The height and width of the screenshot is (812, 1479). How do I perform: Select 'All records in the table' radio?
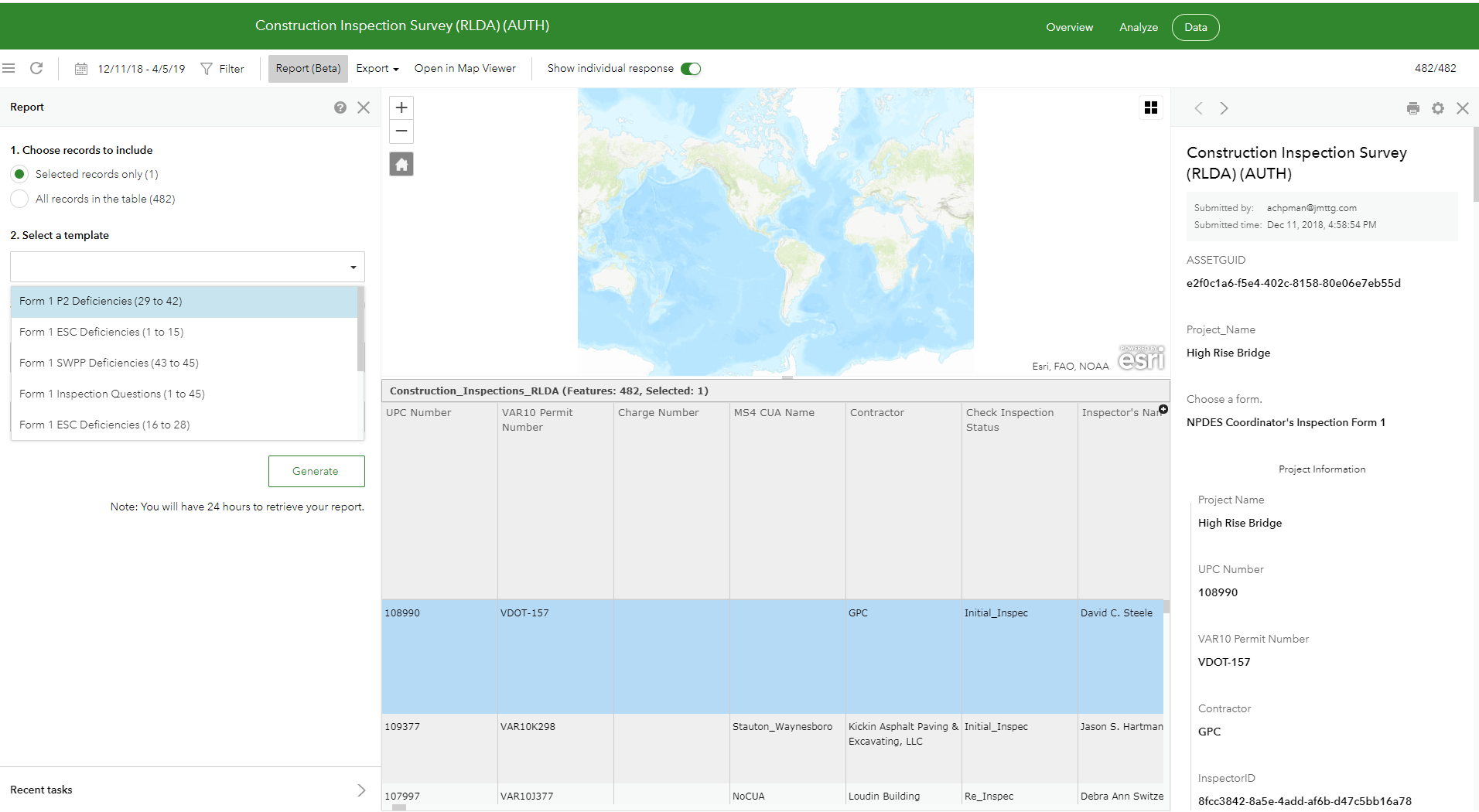point(19,199)
